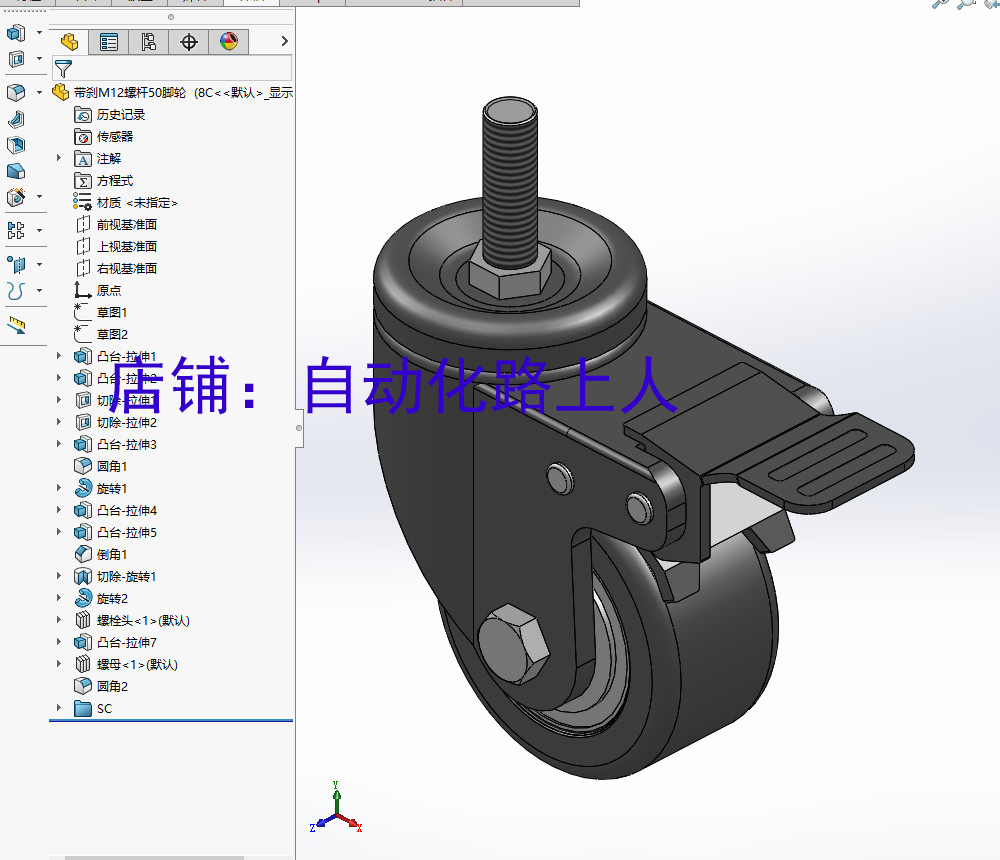Expand the 旋转2 revolve feature
Image resolution: width=1000 pixels, height=860 pixels.
pyautogui.click(x=59, y=598)
